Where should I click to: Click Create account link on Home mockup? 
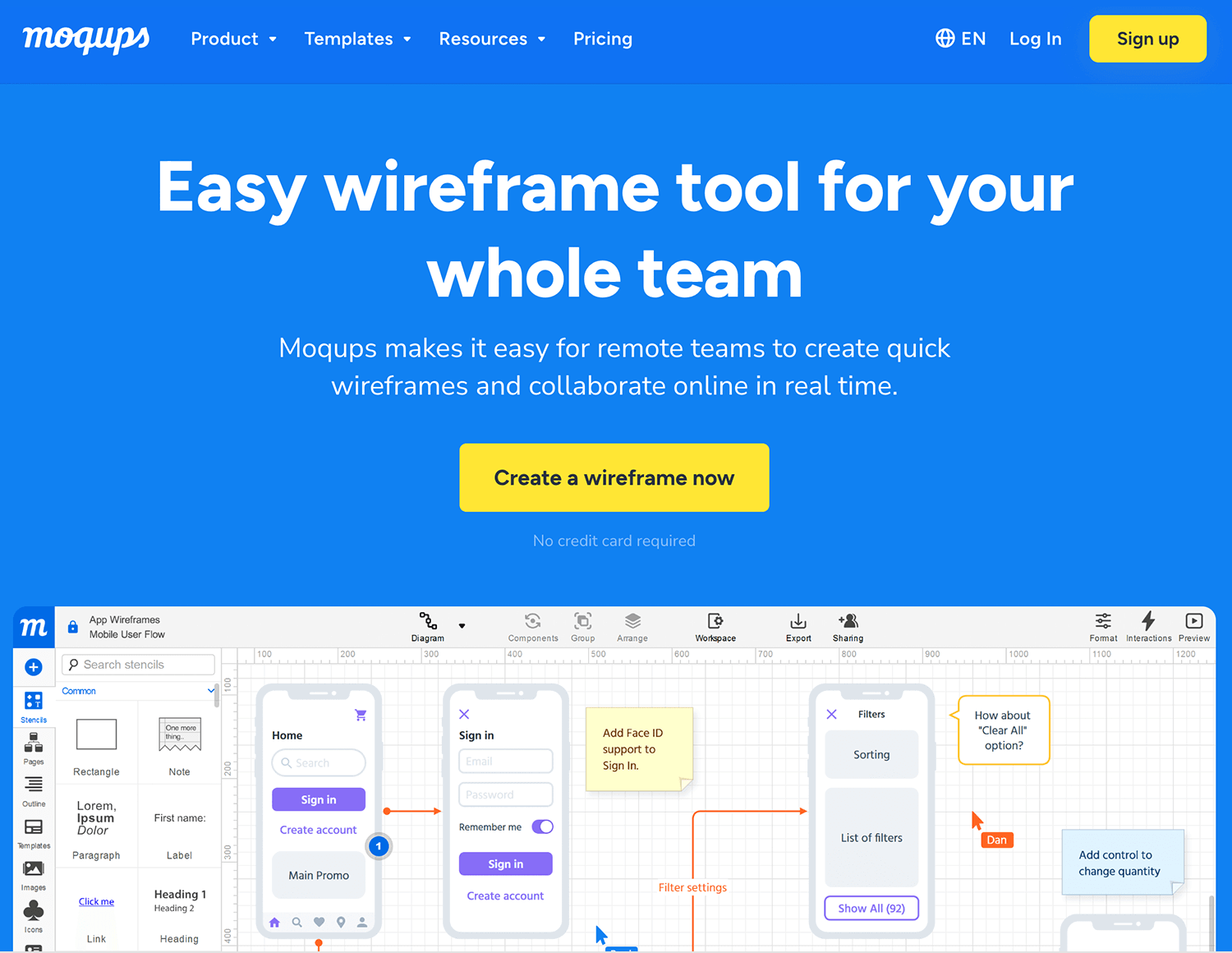[319, 830]
